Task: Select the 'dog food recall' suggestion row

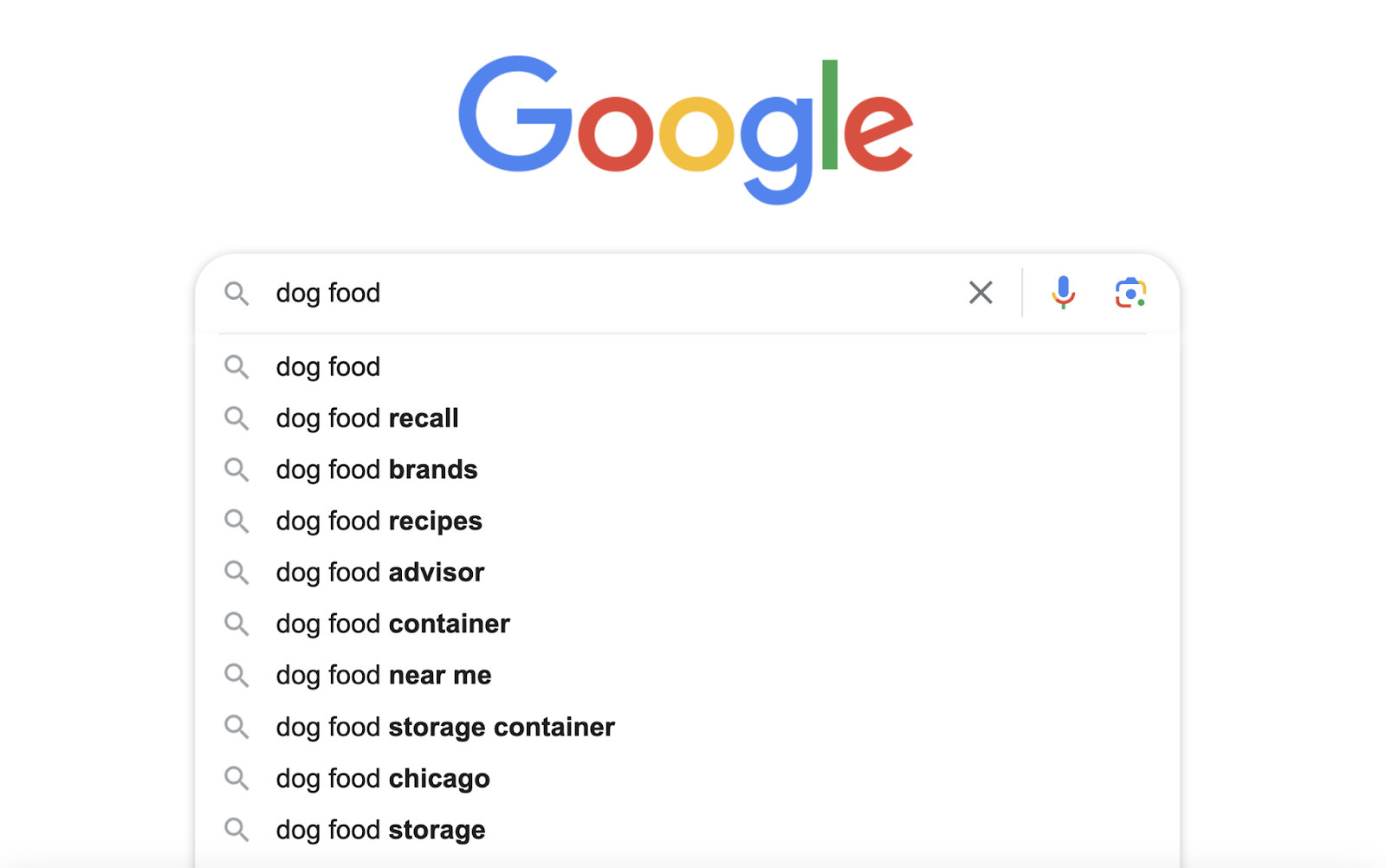Action: 366,418
